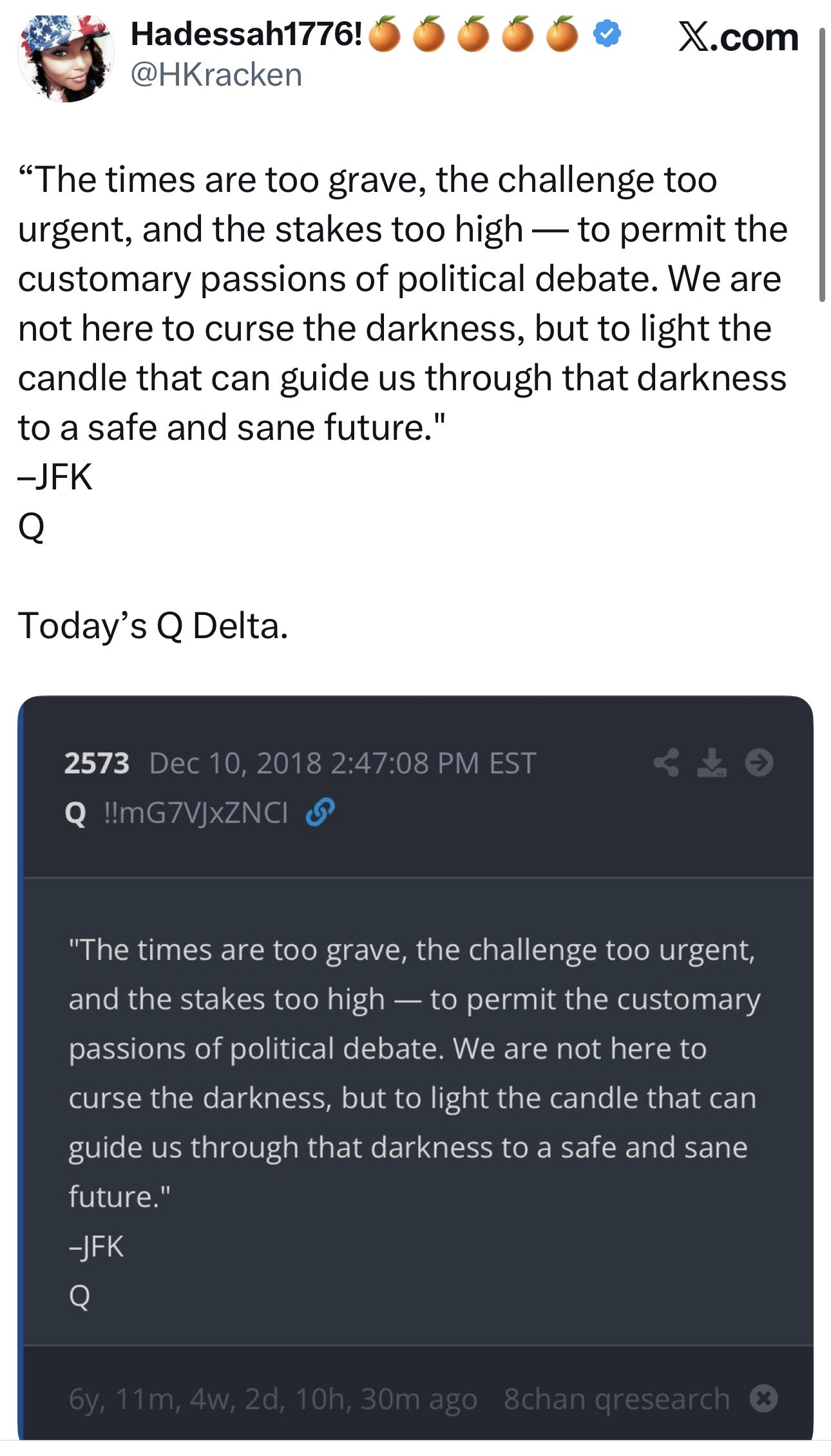This screenshot has height=1456, width=831.
Task: Visit the @HKracken handle
Action: (216, 75)
